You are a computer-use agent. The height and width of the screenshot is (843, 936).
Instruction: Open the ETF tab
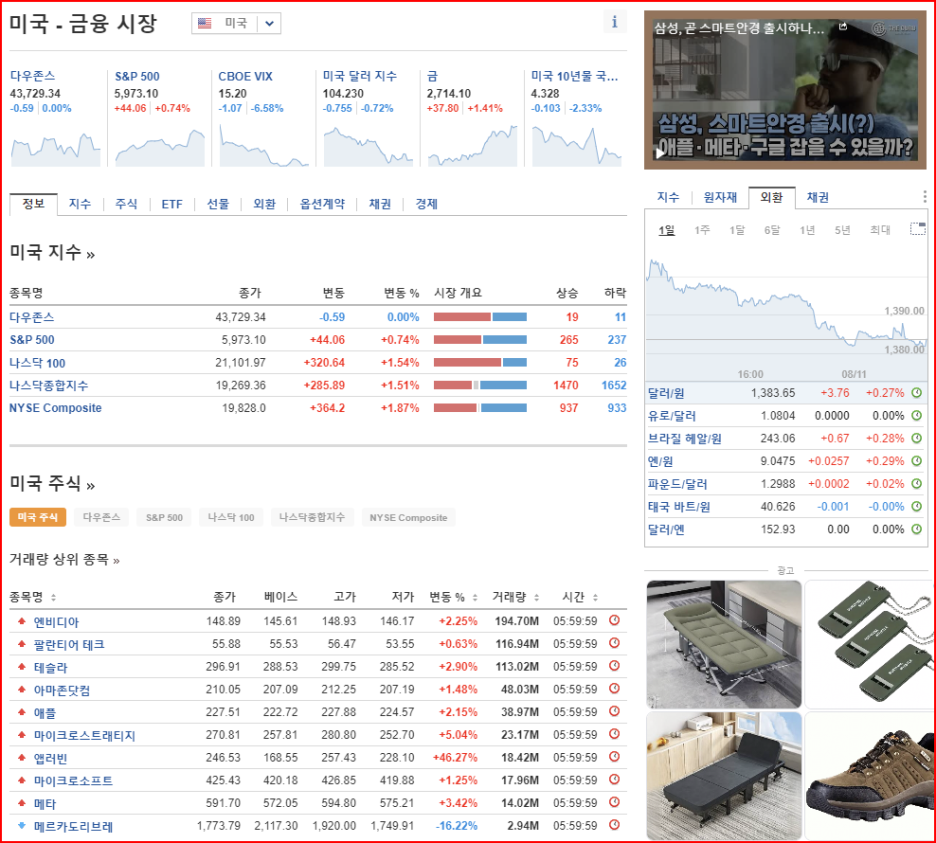pyautogui.click(x=172, y=204)
